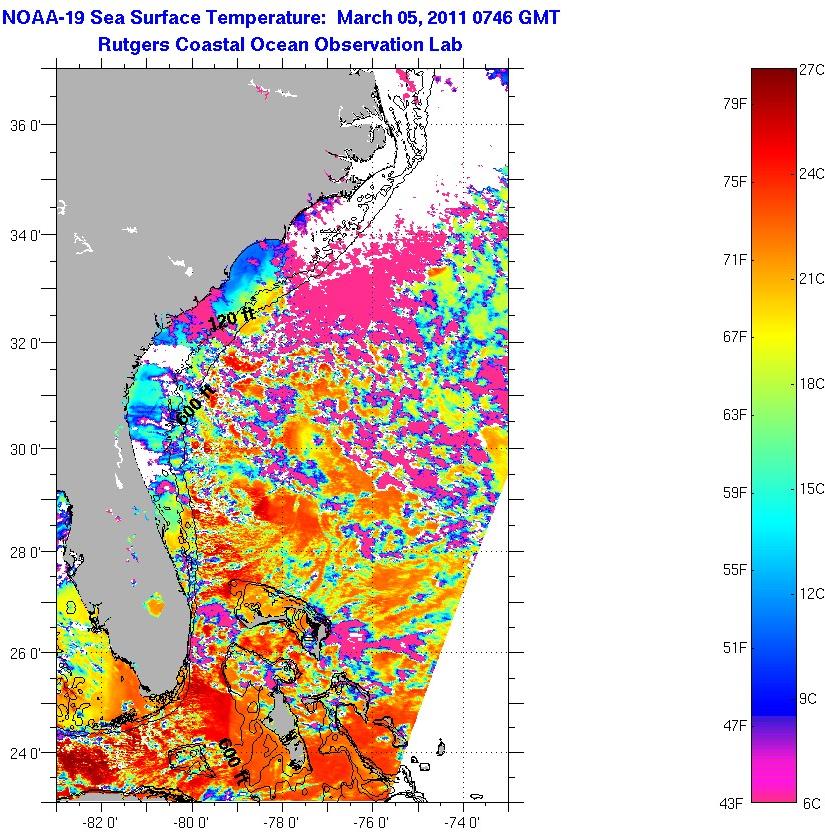
Task: Click the 79F colorbar label
Action: click(734, 104)
